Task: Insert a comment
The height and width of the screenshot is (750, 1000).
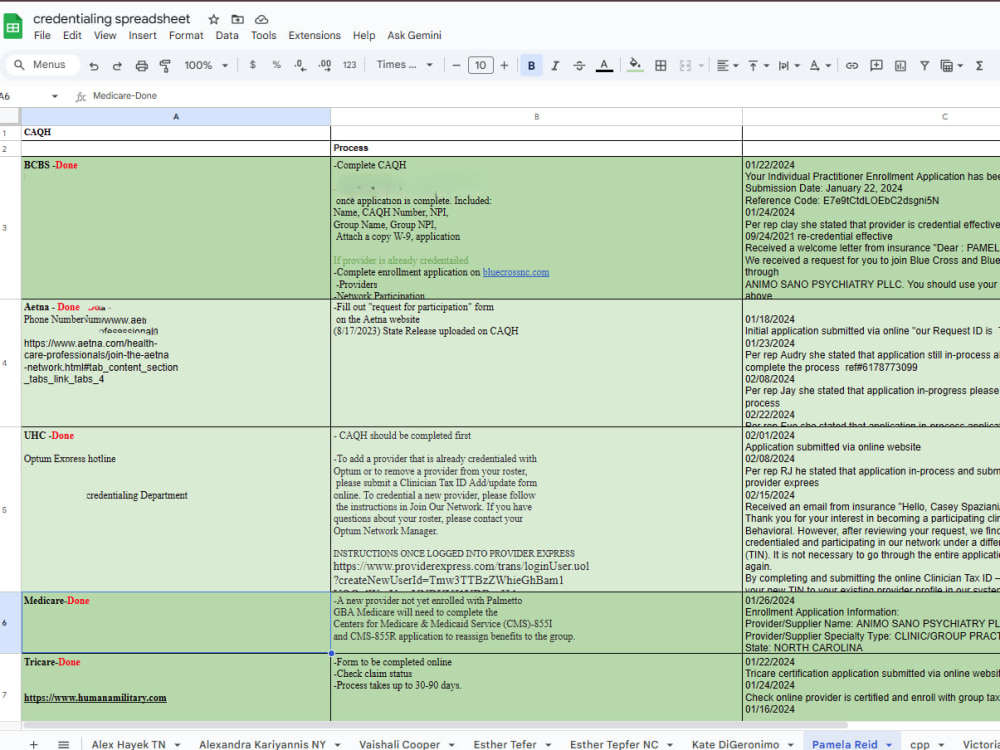Action: point(876,65)
